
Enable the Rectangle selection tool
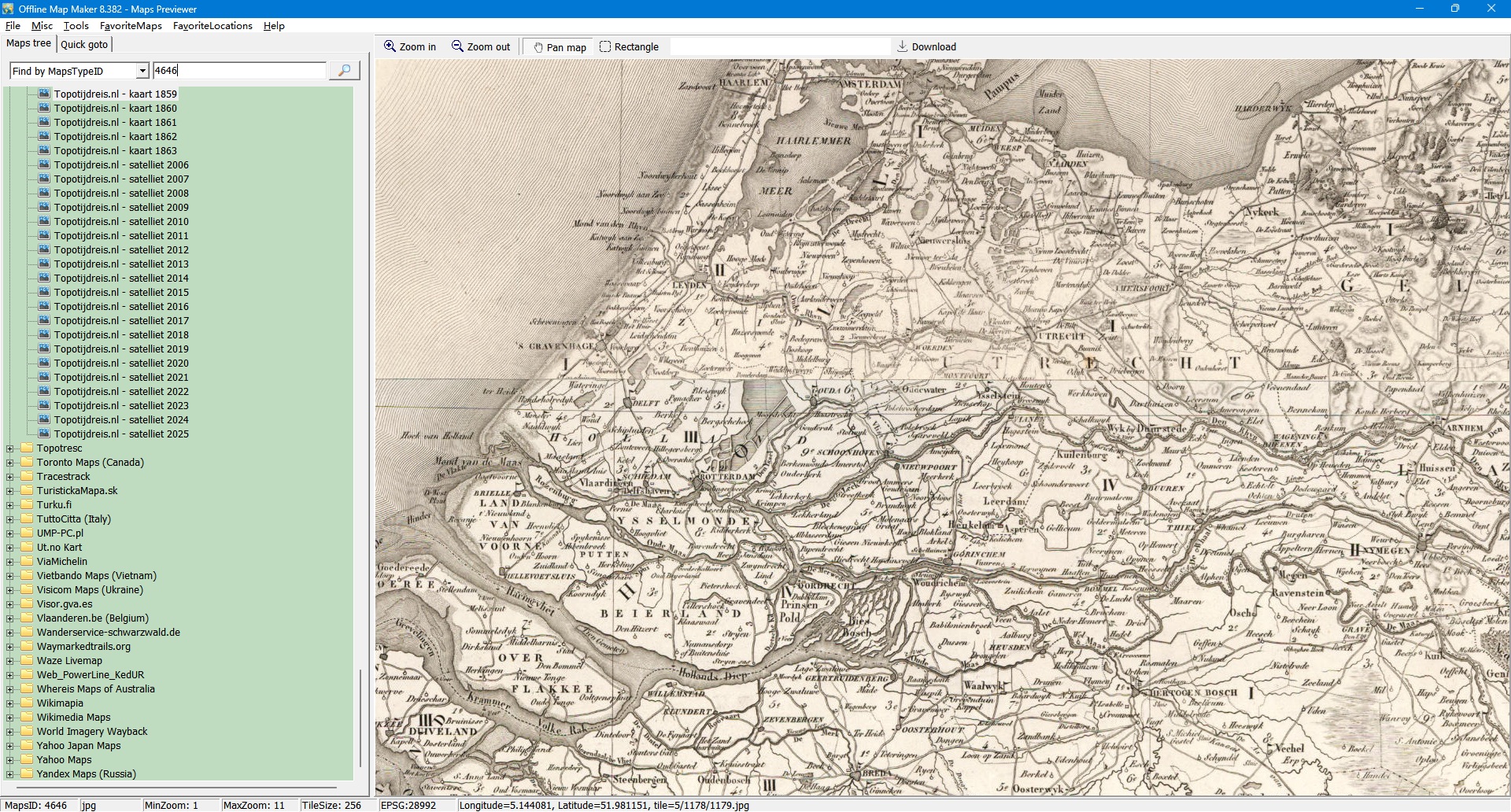[x=629, y=47]
